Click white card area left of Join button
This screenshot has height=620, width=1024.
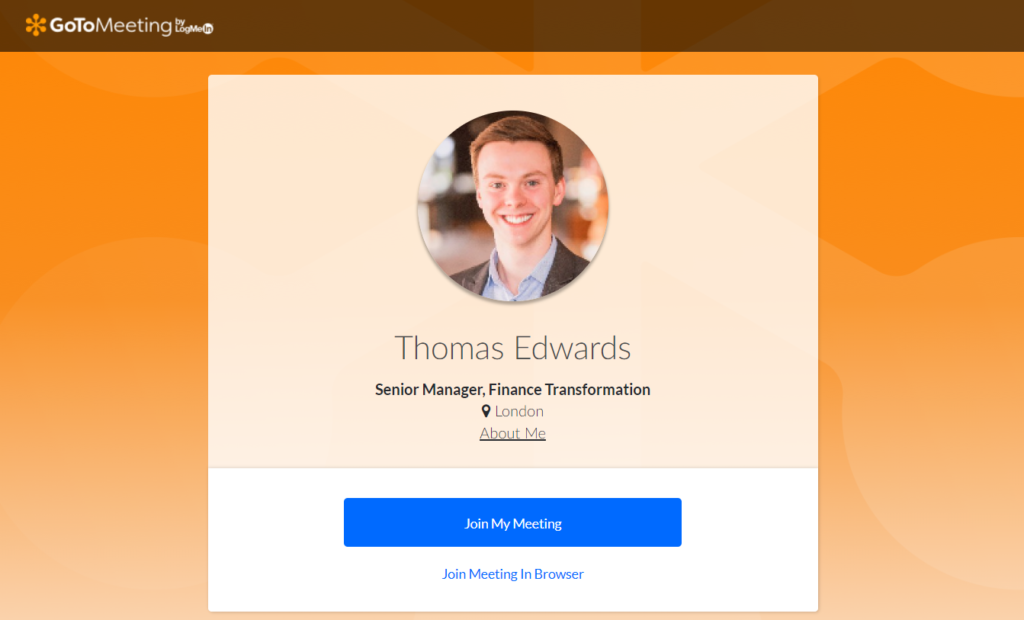pos(276,523)
